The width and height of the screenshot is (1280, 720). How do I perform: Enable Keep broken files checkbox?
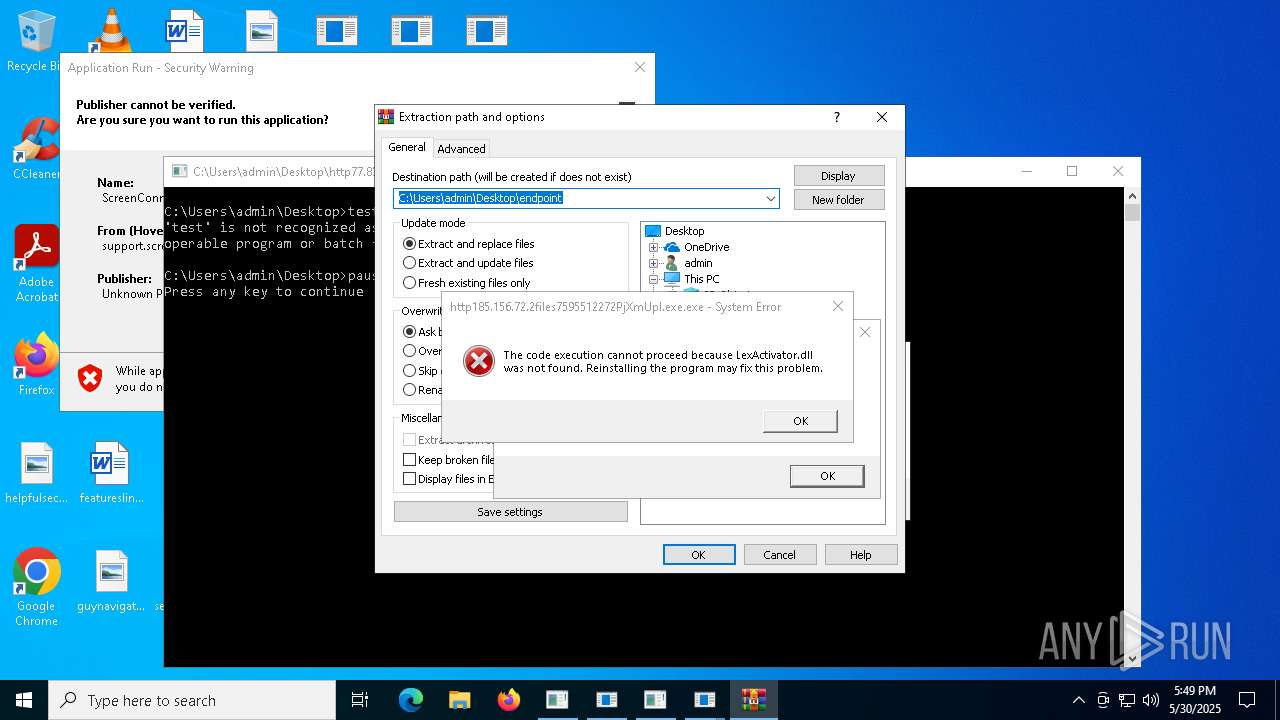409,460
